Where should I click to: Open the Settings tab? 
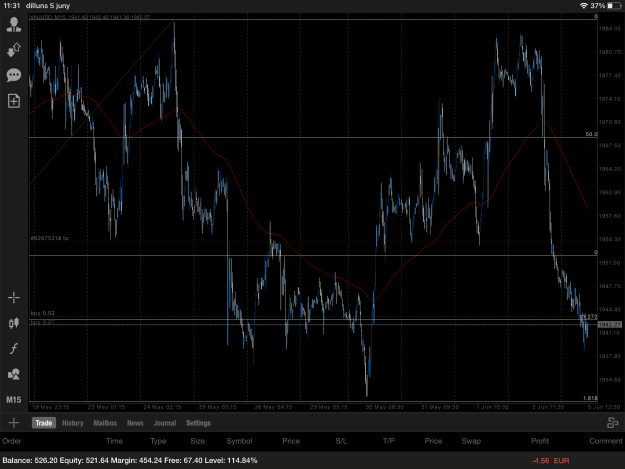[x=198, y=423]
